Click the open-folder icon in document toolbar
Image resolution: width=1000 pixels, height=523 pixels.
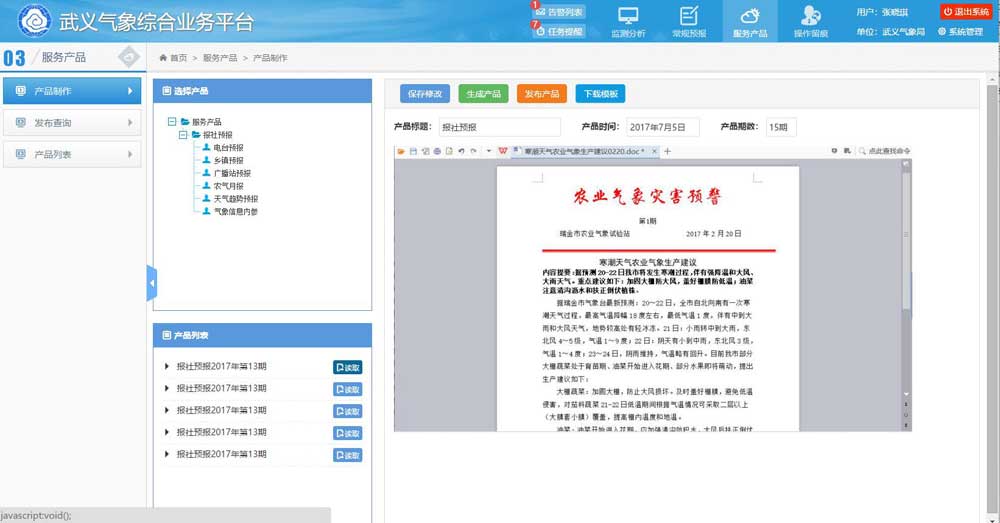(401, 151)
